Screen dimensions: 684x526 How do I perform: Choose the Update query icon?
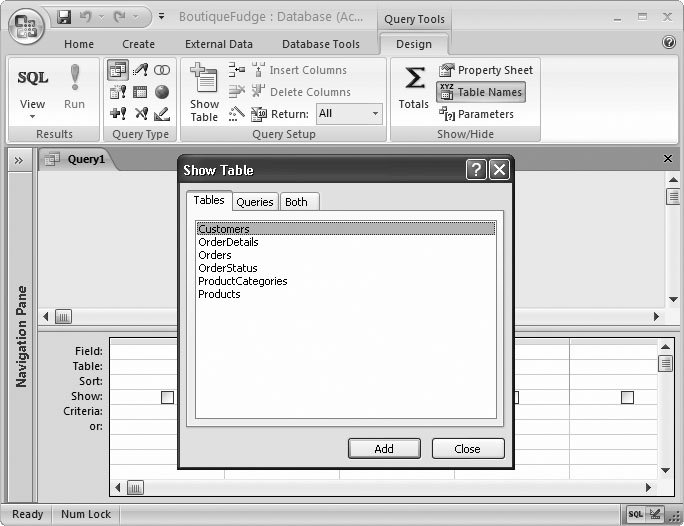118,113
